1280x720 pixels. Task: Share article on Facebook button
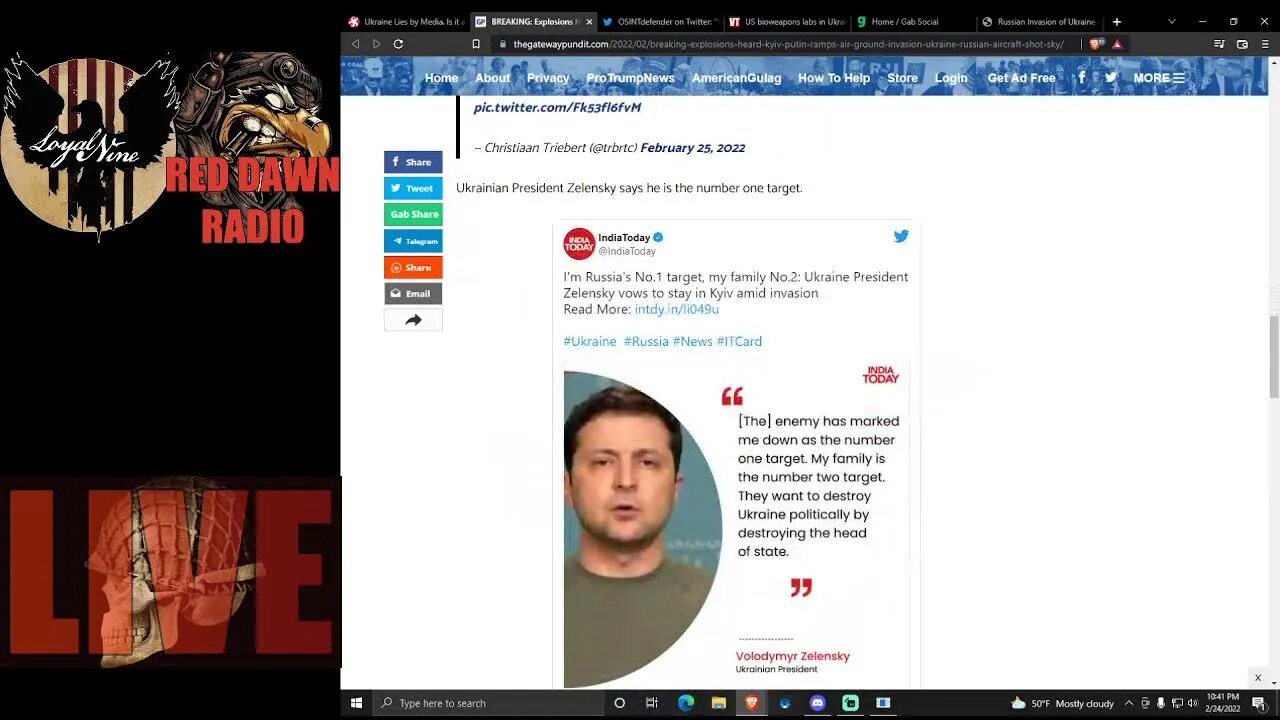coord(413,162)
